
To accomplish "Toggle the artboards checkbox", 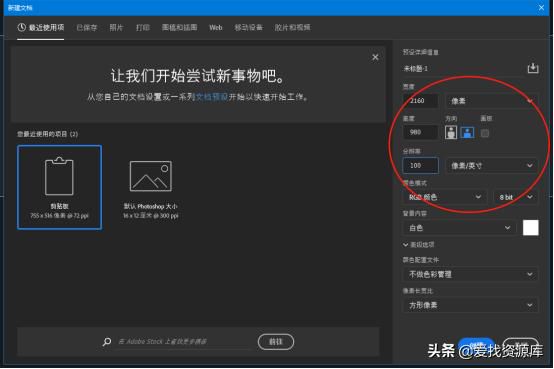I will [485, 133].
